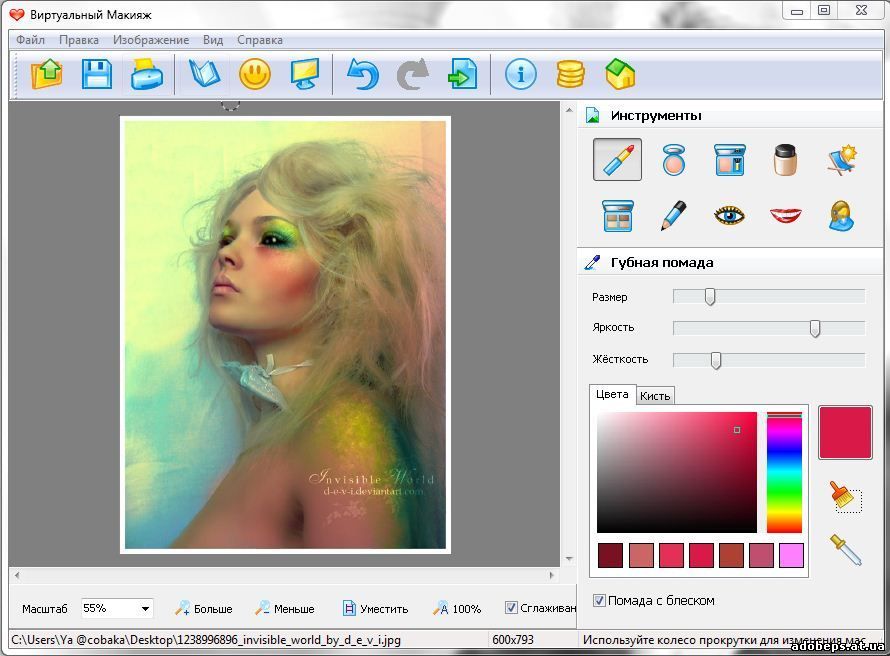The height and width of the screenshot is (656, 890).
Task: Open the blue book icon in toolbar
Action: point(204,74)
